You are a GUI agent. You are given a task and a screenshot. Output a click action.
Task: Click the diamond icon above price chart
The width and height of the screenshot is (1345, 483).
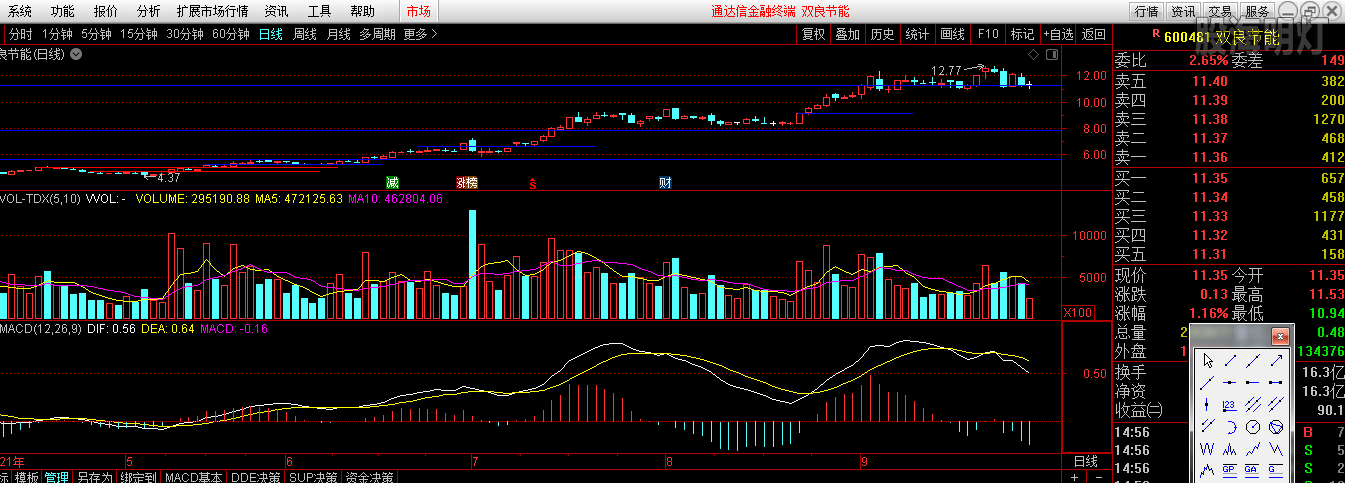tap(1033, 54)
